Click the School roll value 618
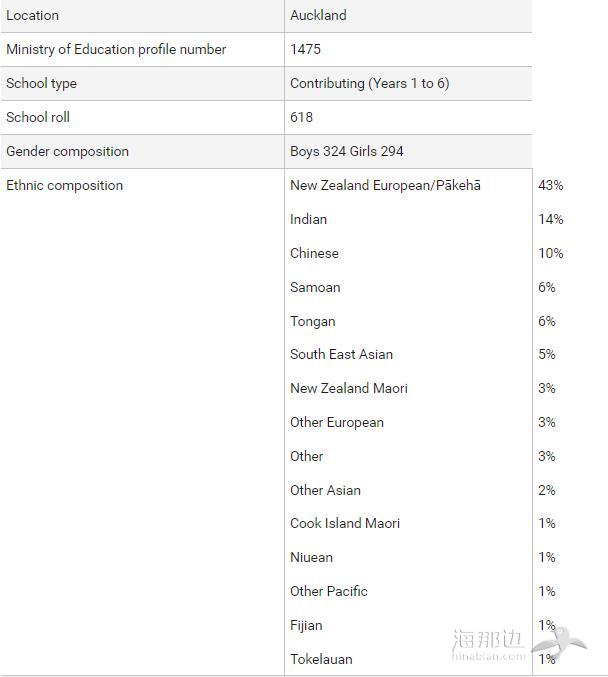 301,117
